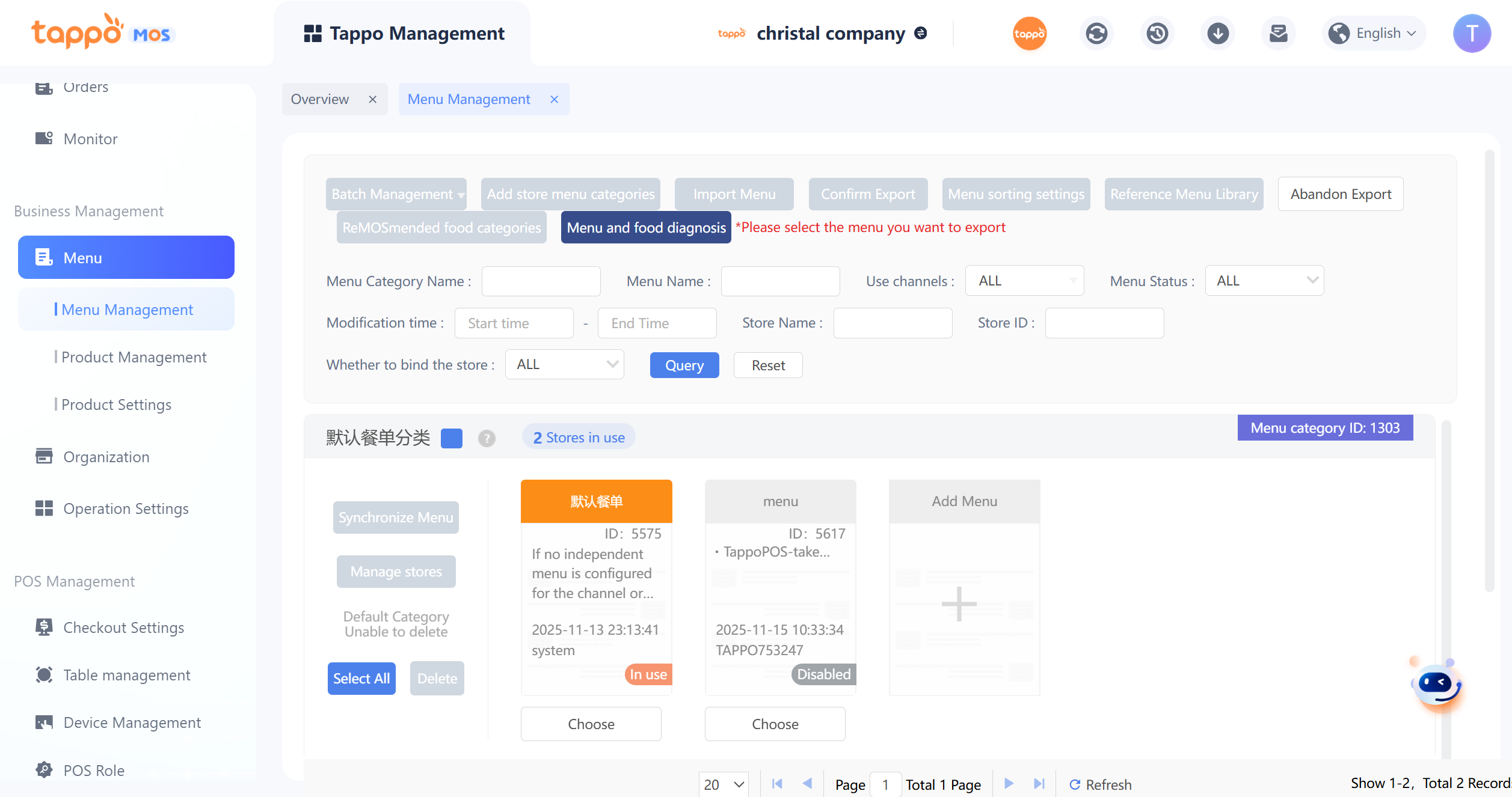Open user avatar T profile
Viewport: 1512px width, 797px height.
click(x=1471, y=33)
